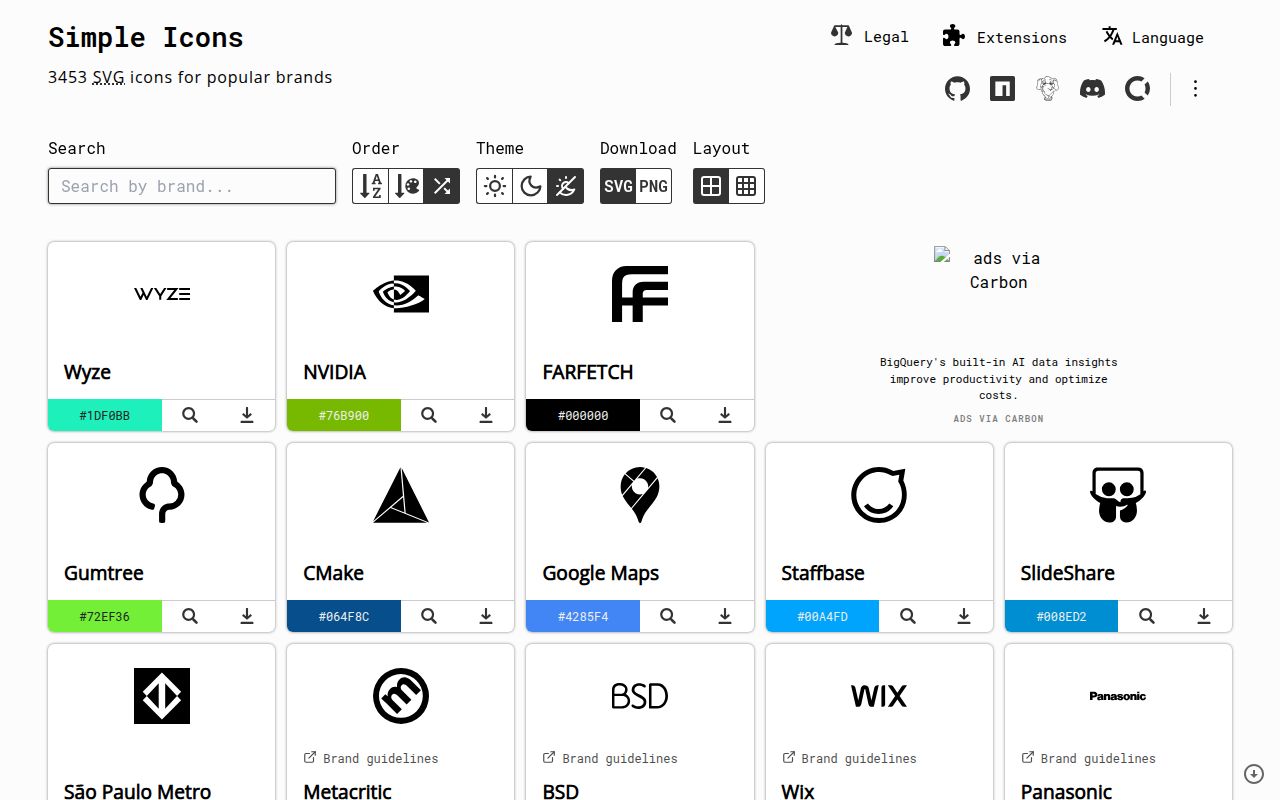Open BSD brand guidelines link
Viewport: 1280px width, 800px height.
(x=610, y=758)
